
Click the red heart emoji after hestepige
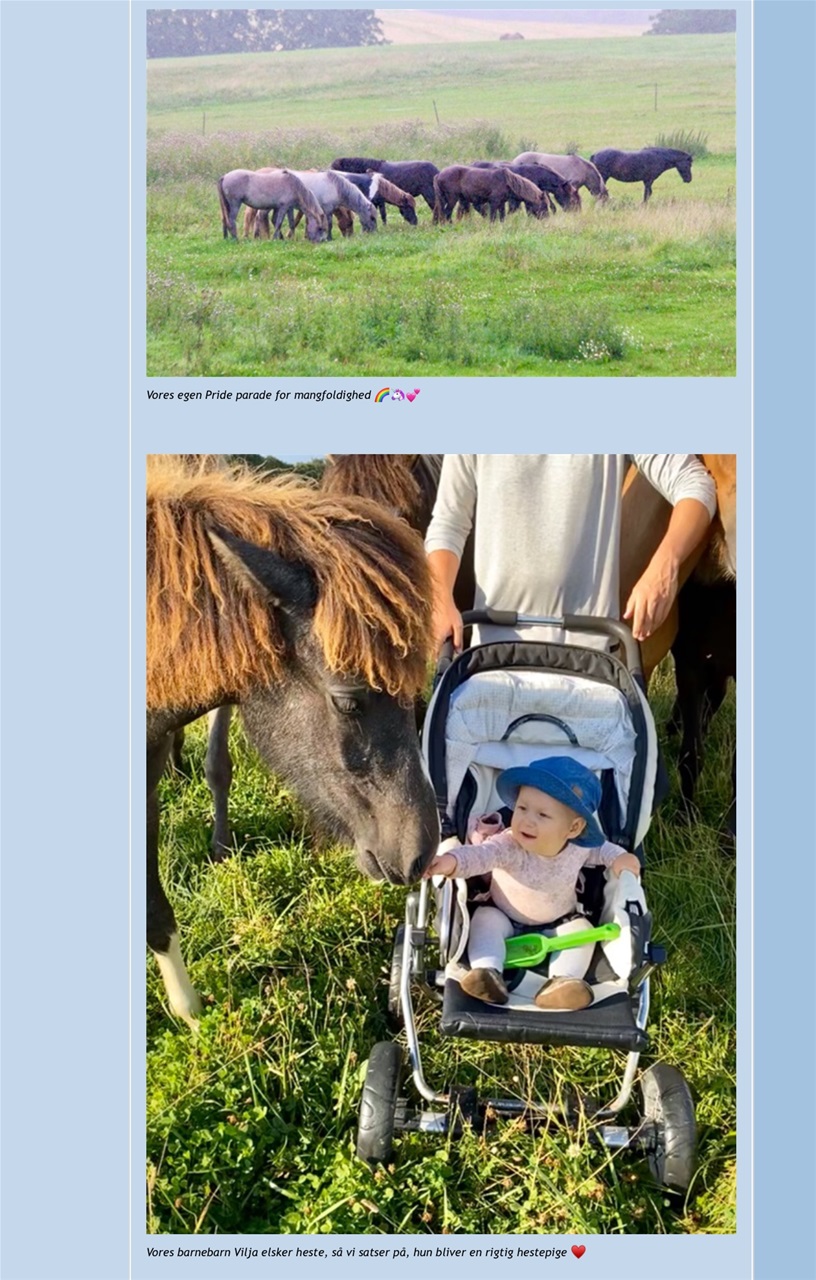578,1251
